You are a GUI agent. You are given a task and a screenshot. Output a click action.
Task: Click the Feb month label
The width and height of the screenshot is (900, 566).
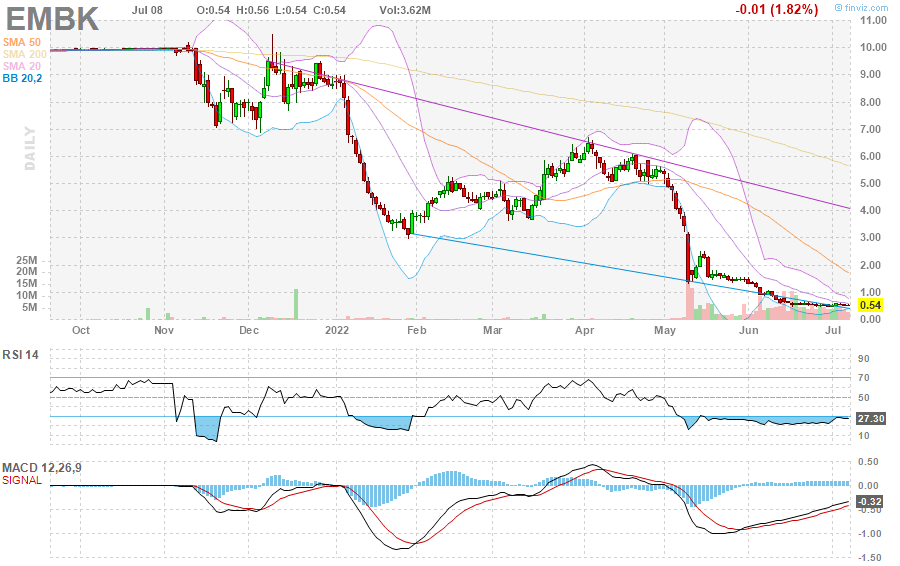coord(417,330)
